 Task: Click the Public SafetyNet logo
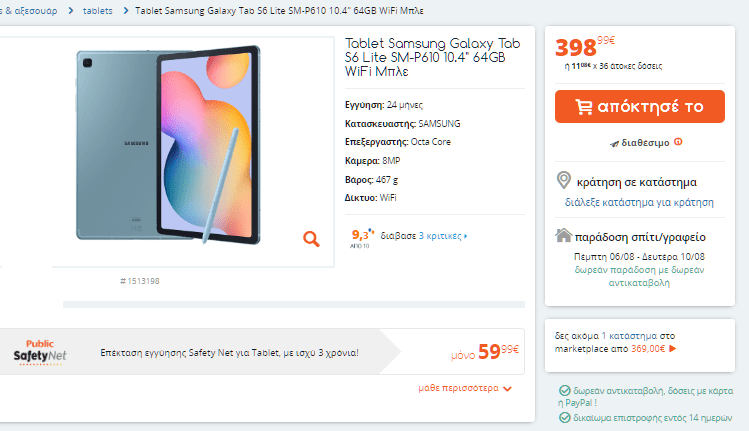tap(40, 351)
